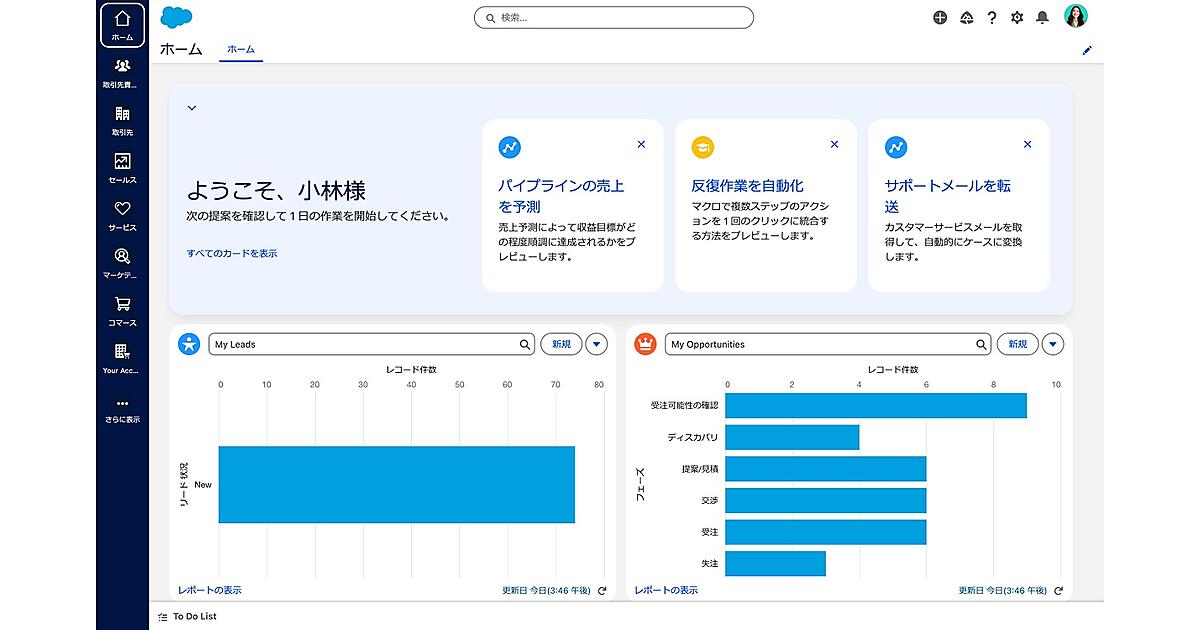Click the global search field

click(x=614, y=18)
